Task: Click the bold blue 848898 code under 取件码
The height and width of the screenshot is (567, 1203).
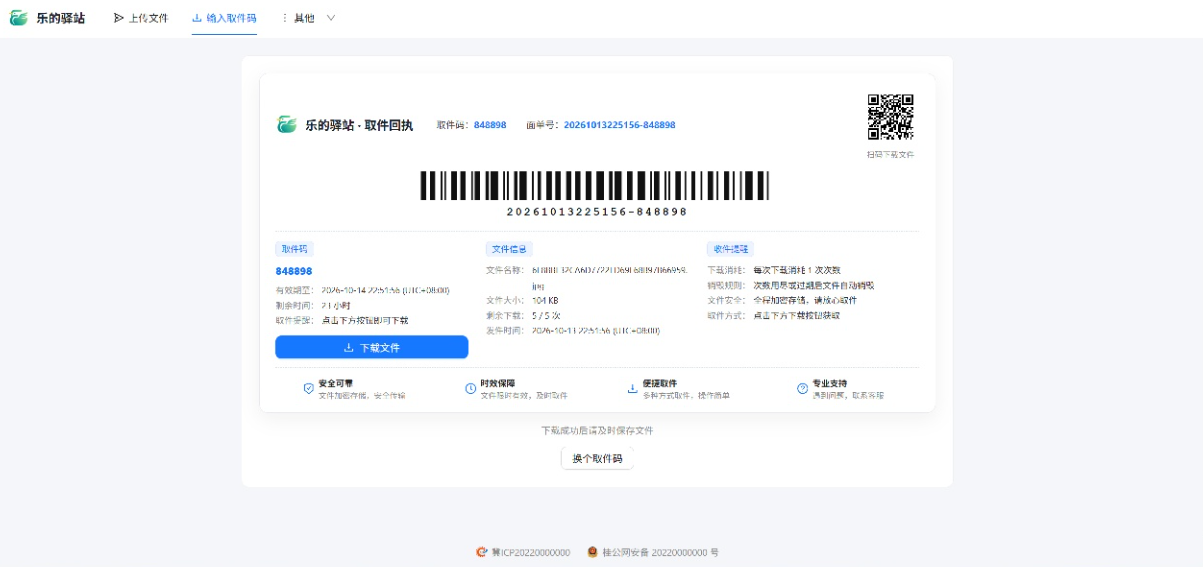Action: click(x=294, y=271)
